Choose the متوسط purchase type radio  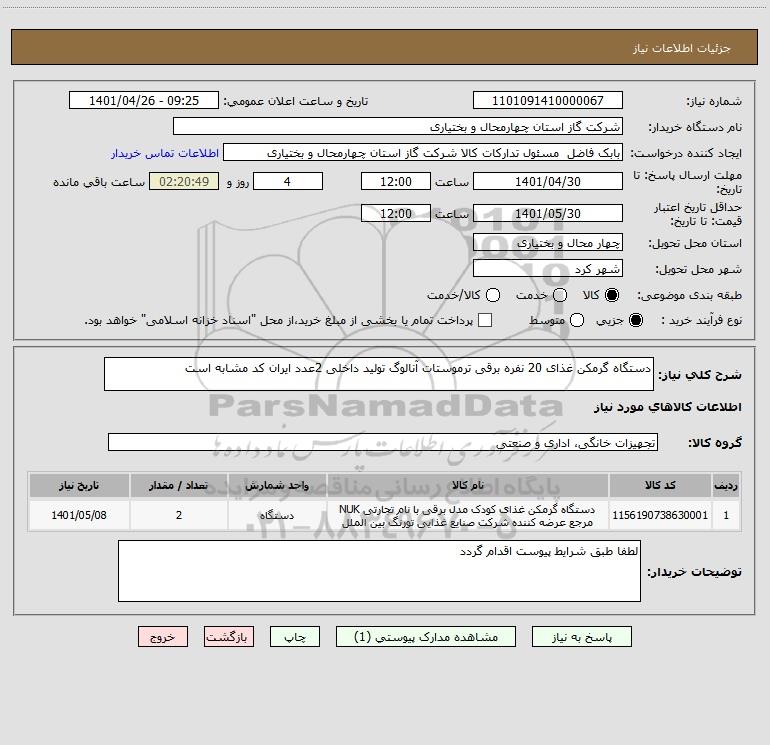coord(577,320)
